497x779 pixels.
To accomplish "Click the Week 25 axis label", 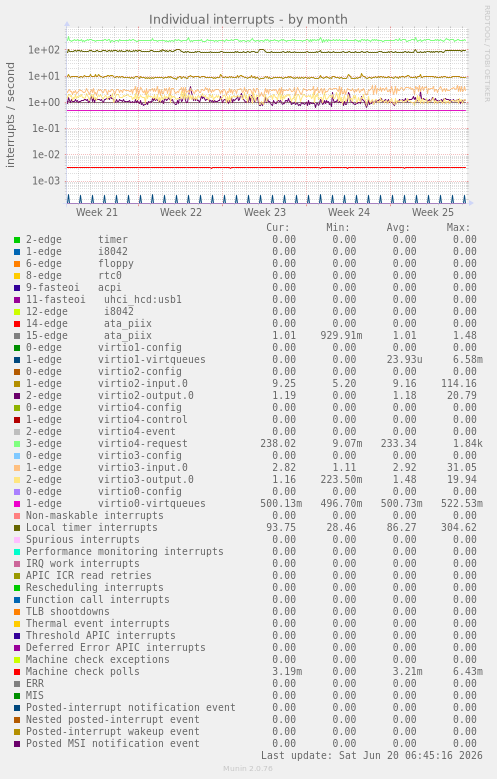I will tap(433, 212).
